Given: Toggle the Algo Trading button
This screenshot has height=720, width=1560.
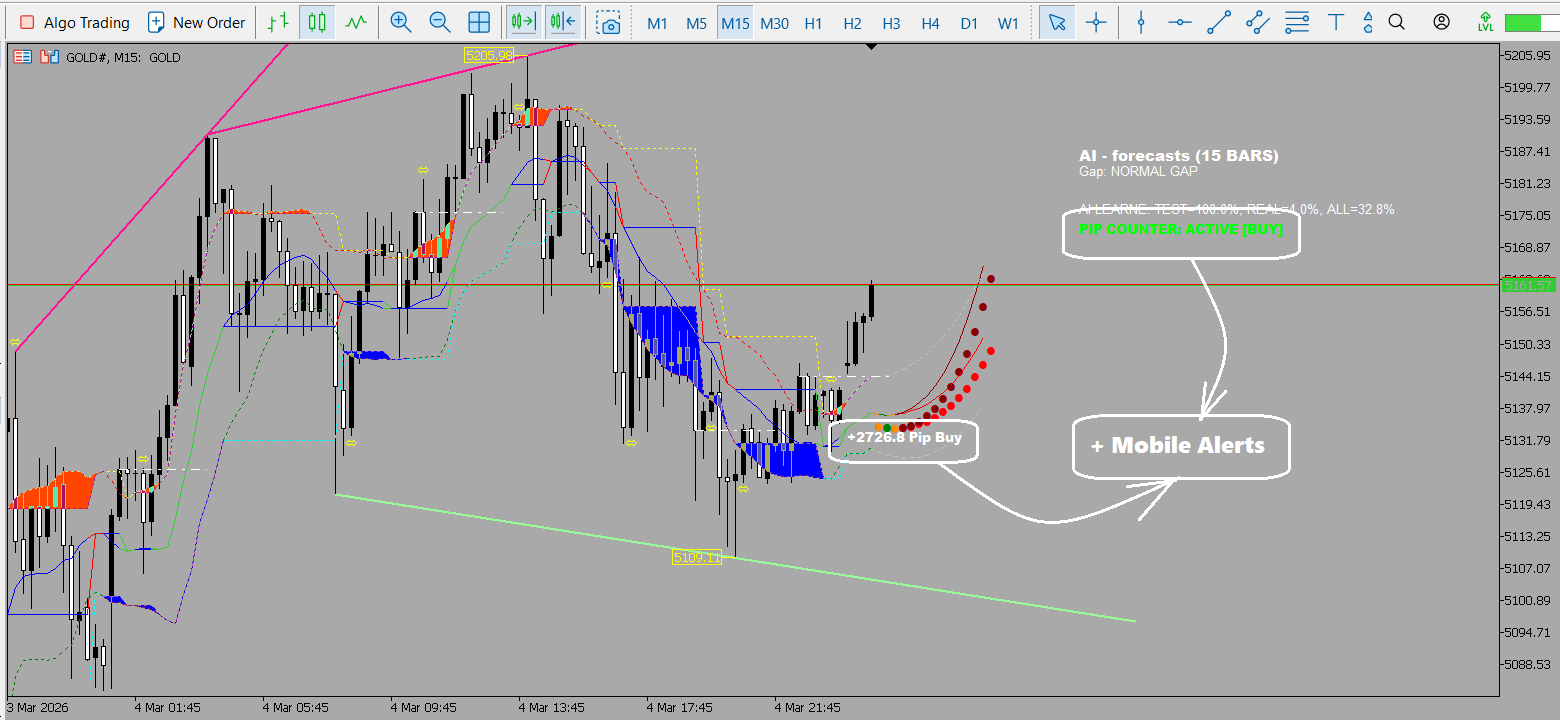Looking at the screenshot, I should (75, 22).
